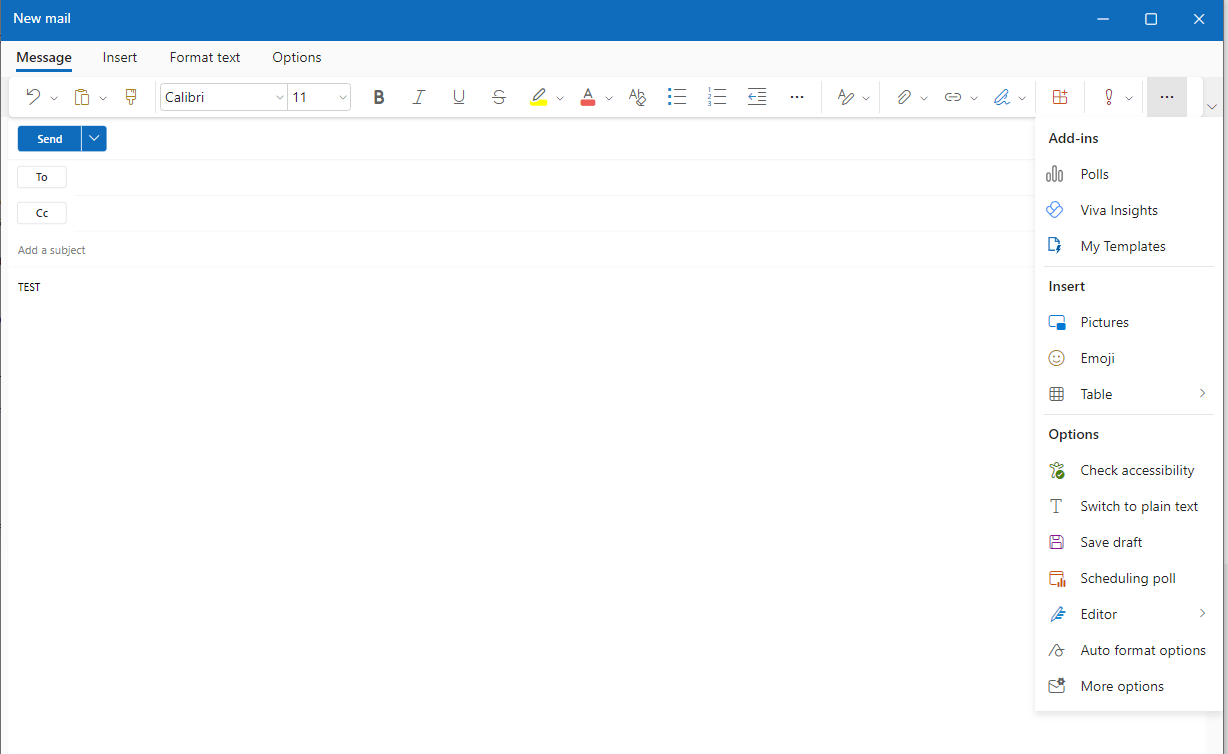
Task: Expand the Table submenu
Action: coord(1125,394)
